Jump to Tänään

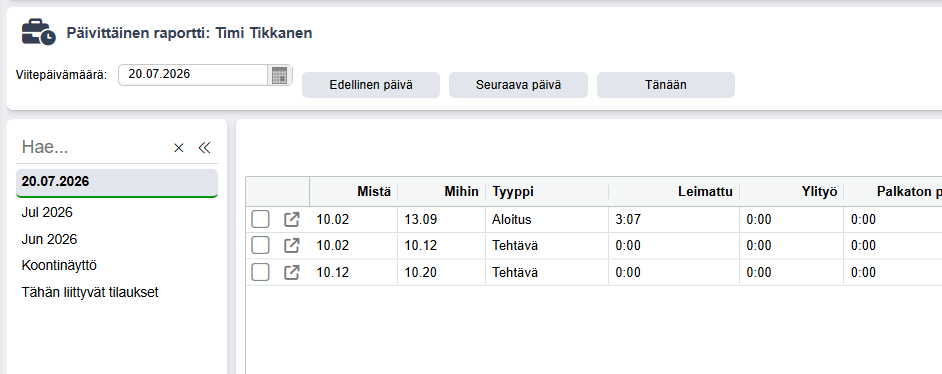(666, 85)
